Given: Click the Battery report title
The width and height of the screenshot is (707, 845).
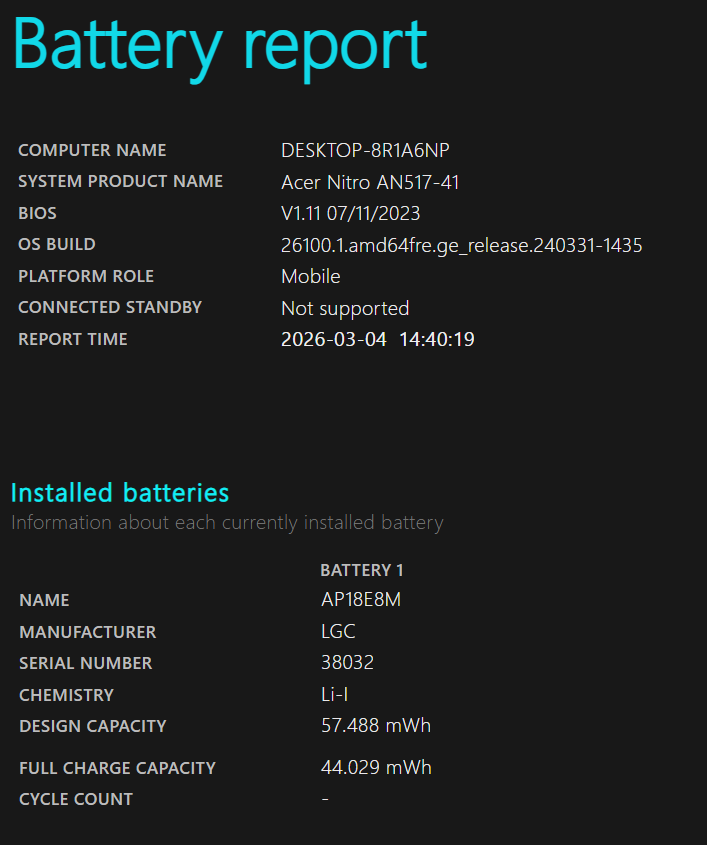Looking at the screenshot, I should point(220,45).
